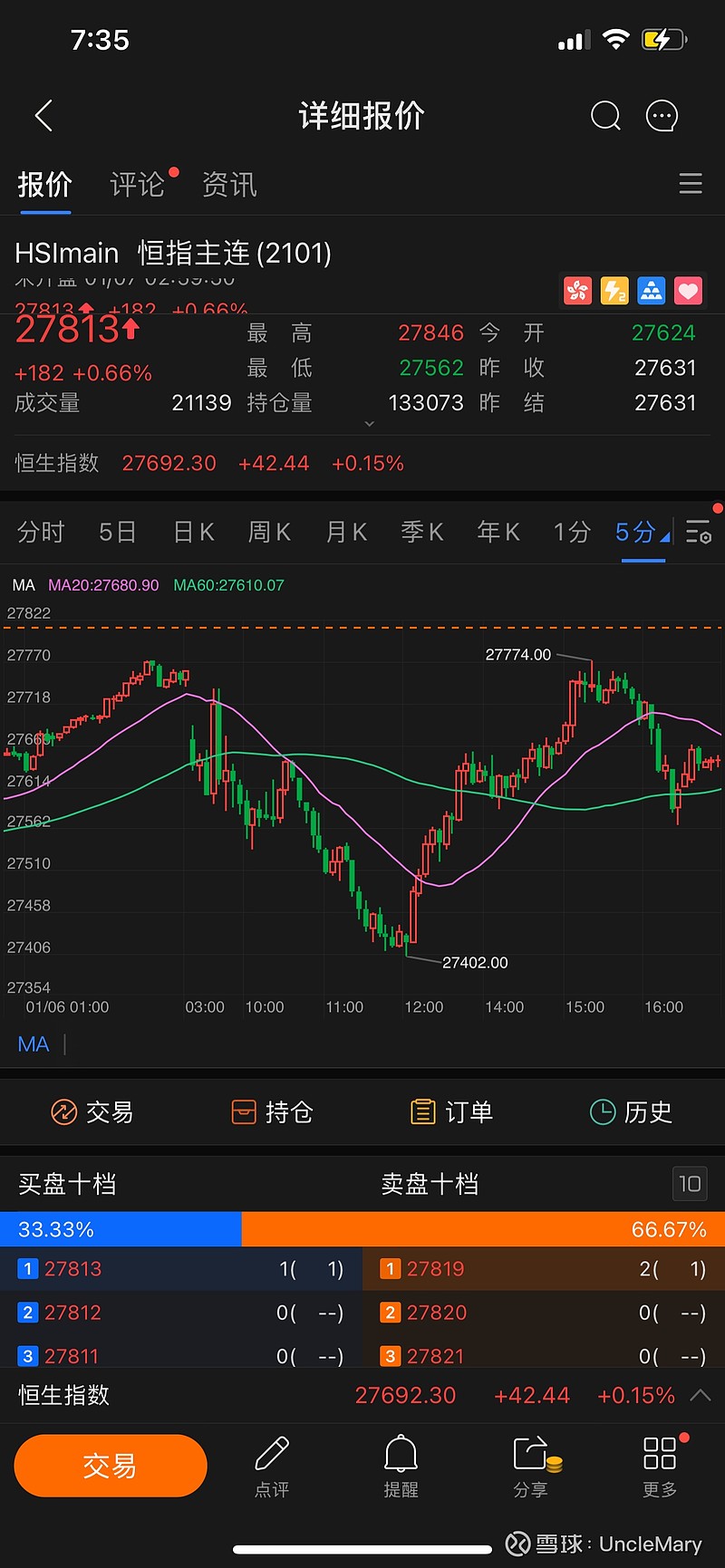The image size is (725, 1568).
Task: Tap the 27774.00 high marker on chart
Action: [518, 655]
